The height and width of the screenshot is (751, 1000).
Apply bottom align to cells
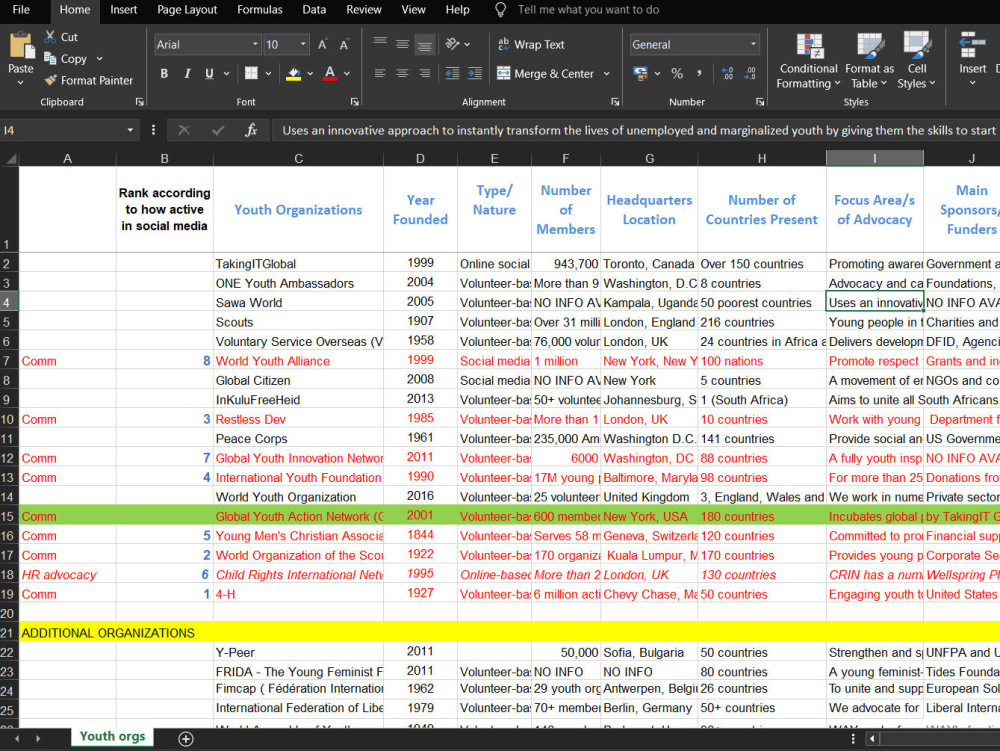(x=425, y=44)
